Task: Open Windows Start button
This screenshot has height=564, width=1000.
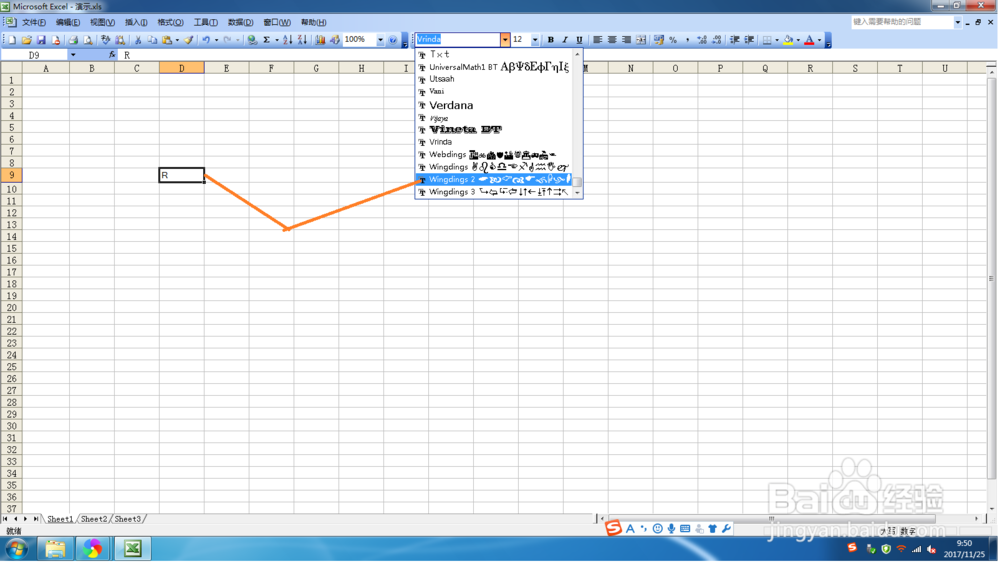Action: click(17, 549)
